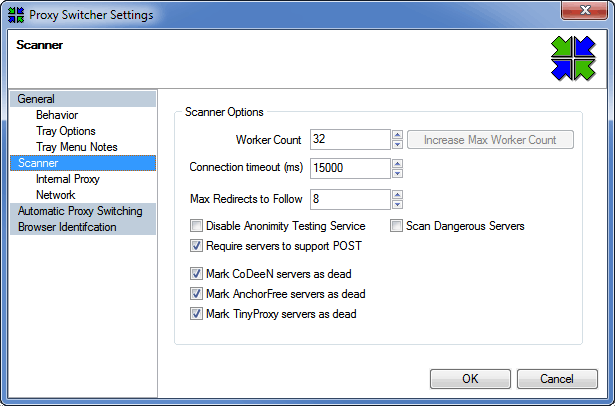Check Scan Dangerous Servers option

tap(396, 226)
